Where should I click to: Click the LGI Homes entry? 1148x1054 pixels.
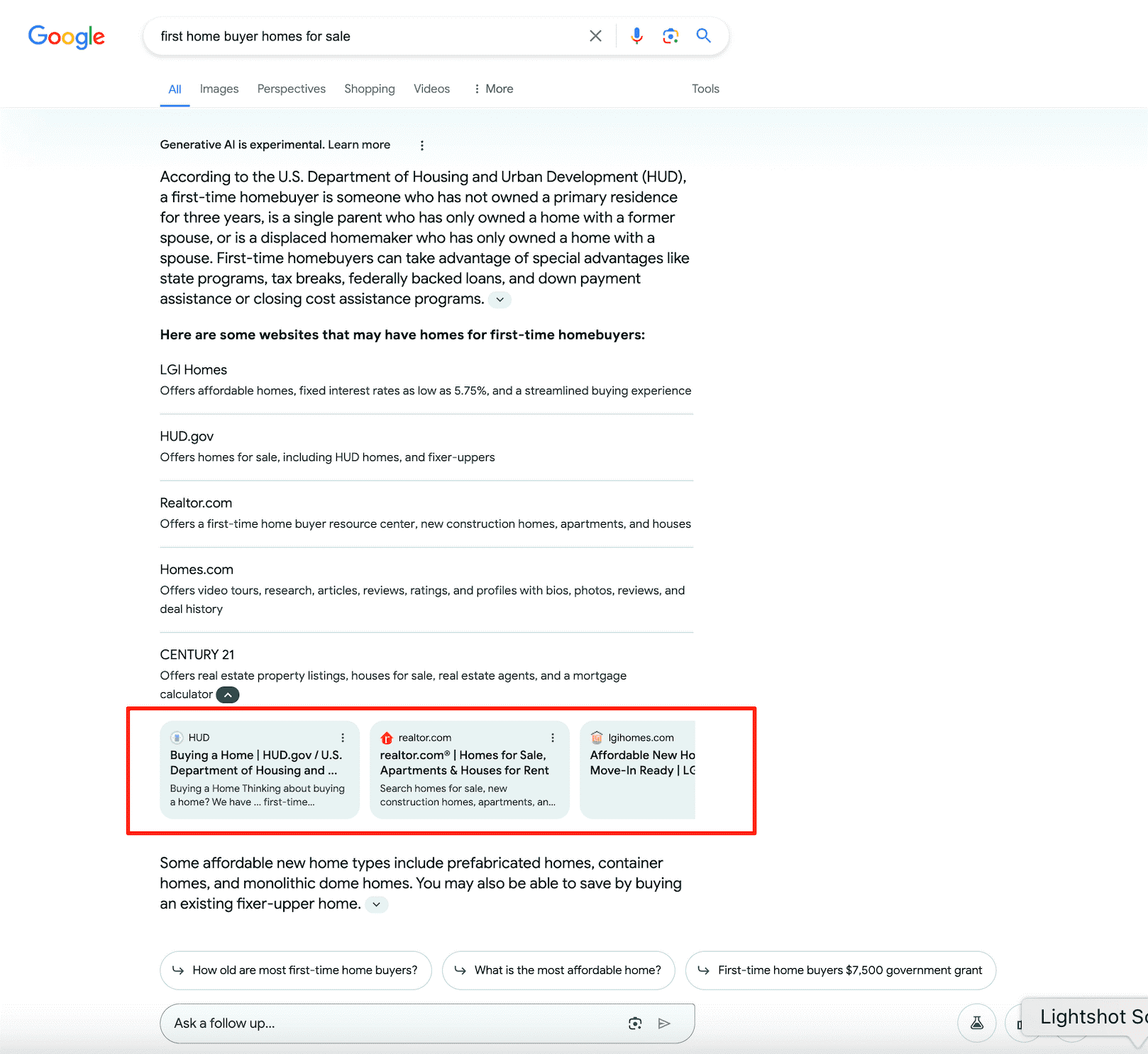tap(194, 370)
